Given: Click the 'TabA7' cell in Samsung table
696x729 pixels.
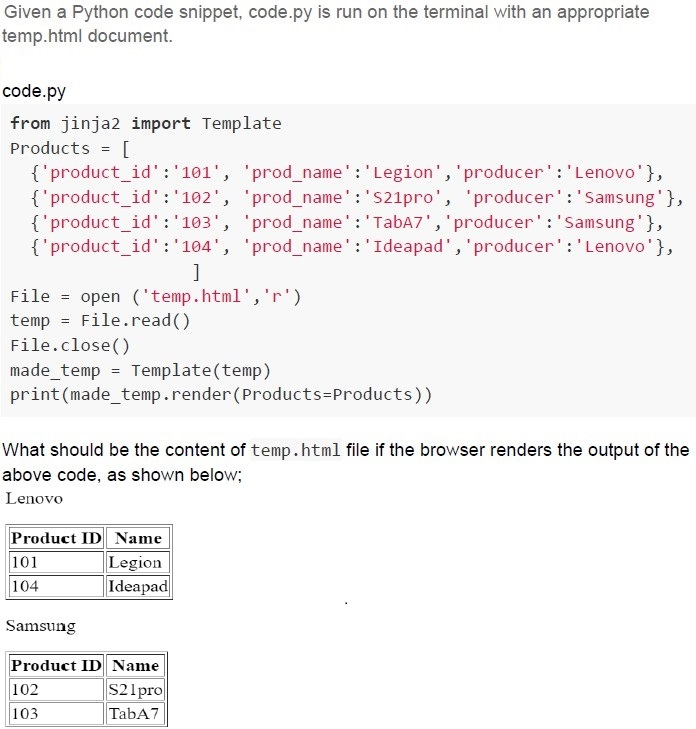Looking at the screenshot, I should point(135,713).
